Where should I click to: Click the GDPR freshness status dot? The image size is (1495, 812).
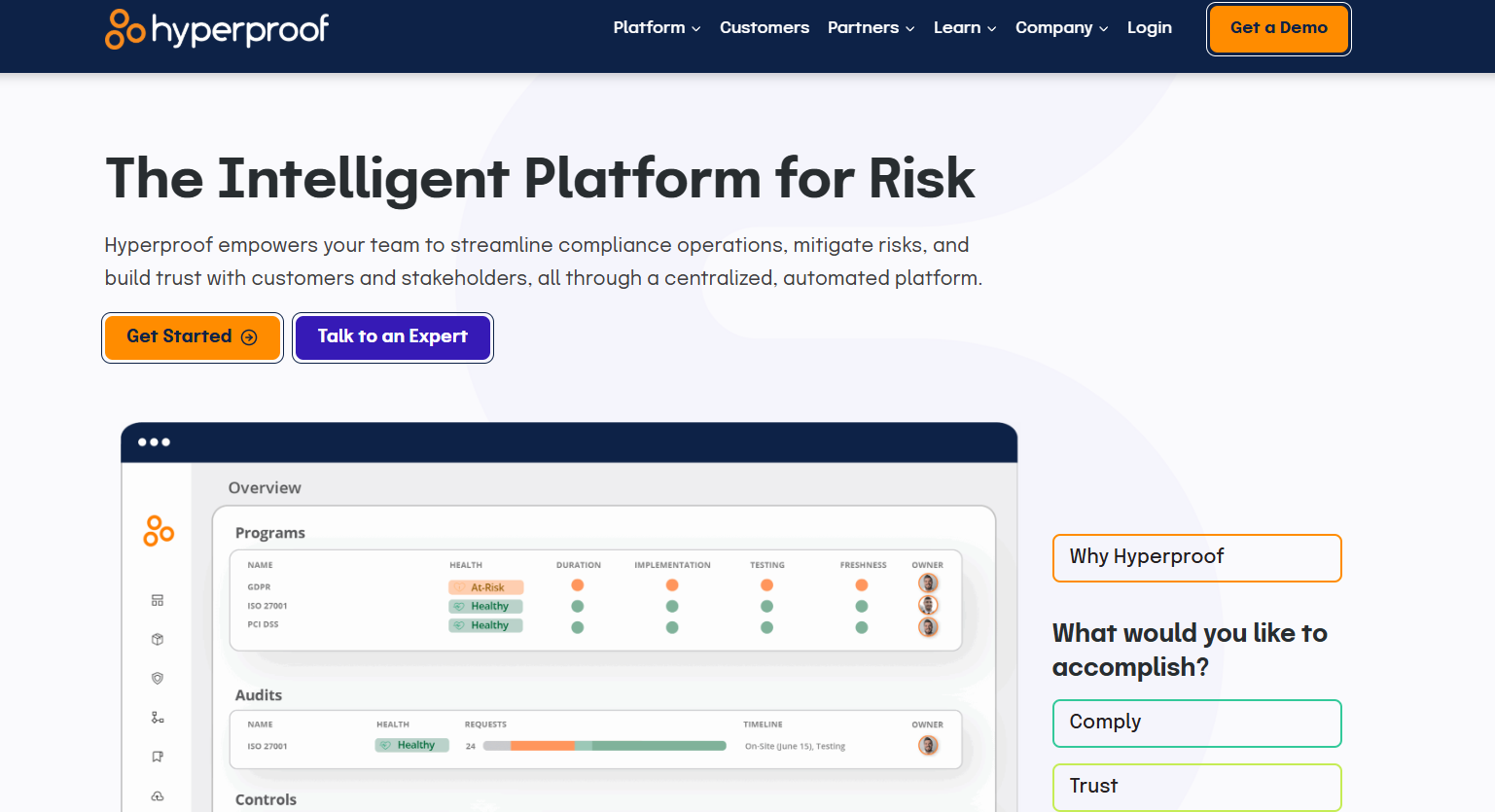point(861,585)
